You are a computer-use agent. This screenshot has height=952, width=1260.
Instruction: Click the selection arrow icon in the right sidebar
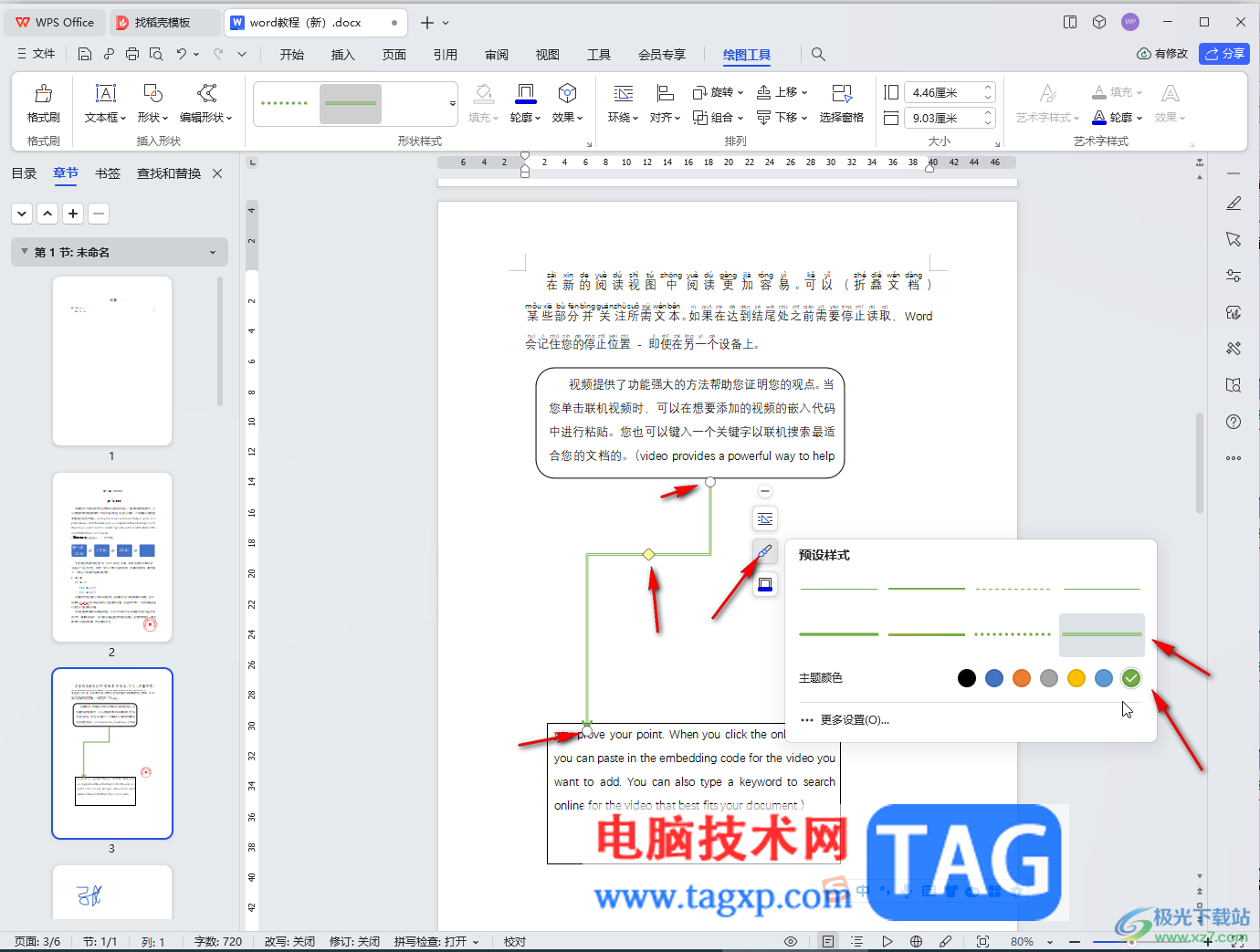tap(1234, 239)
